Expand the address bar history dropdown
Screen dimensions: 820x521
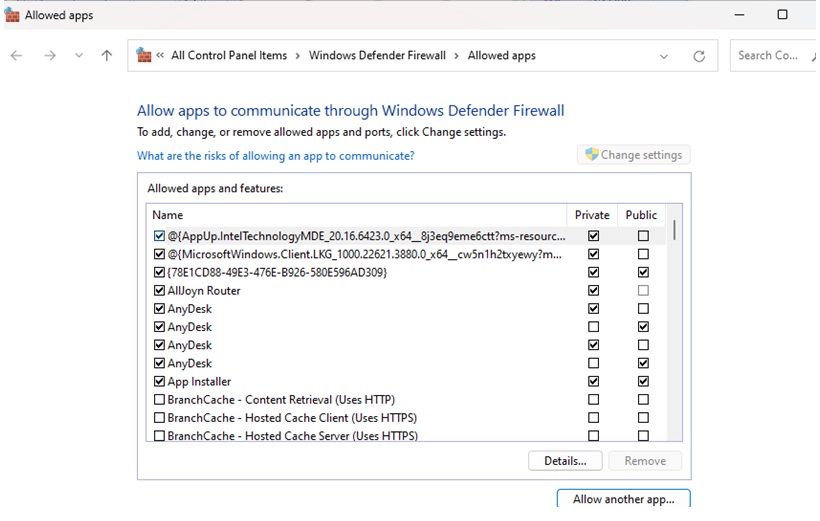pos(664,56)
